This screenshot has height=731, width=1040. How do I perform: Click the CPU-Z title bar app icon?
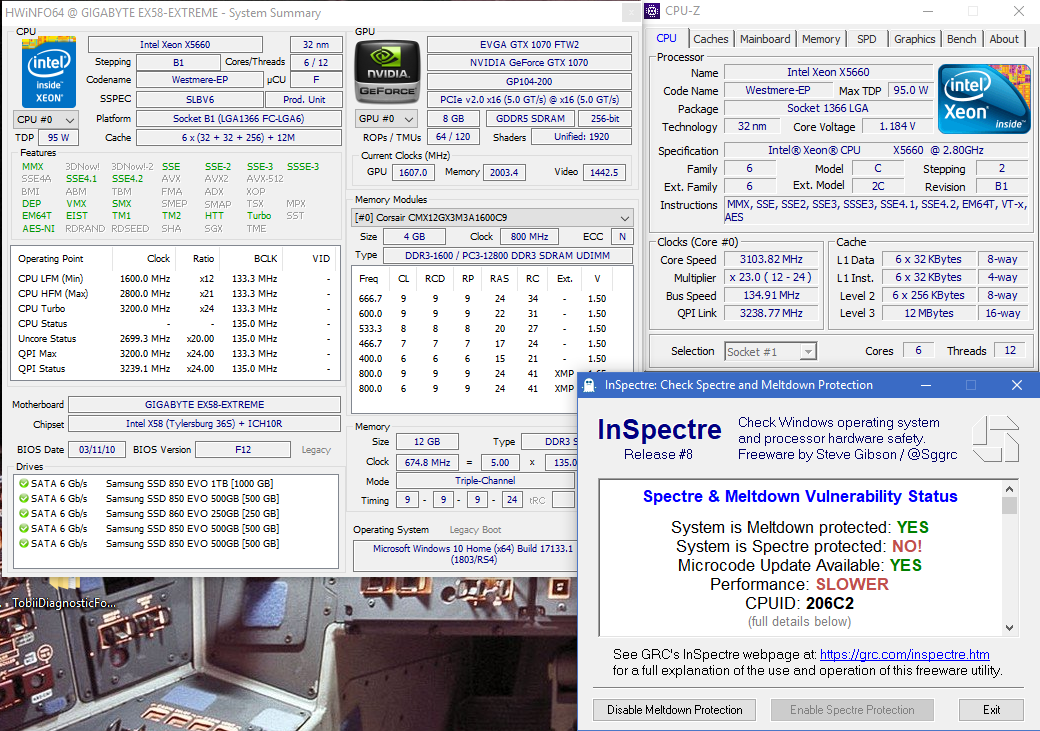tap(653, 11)
